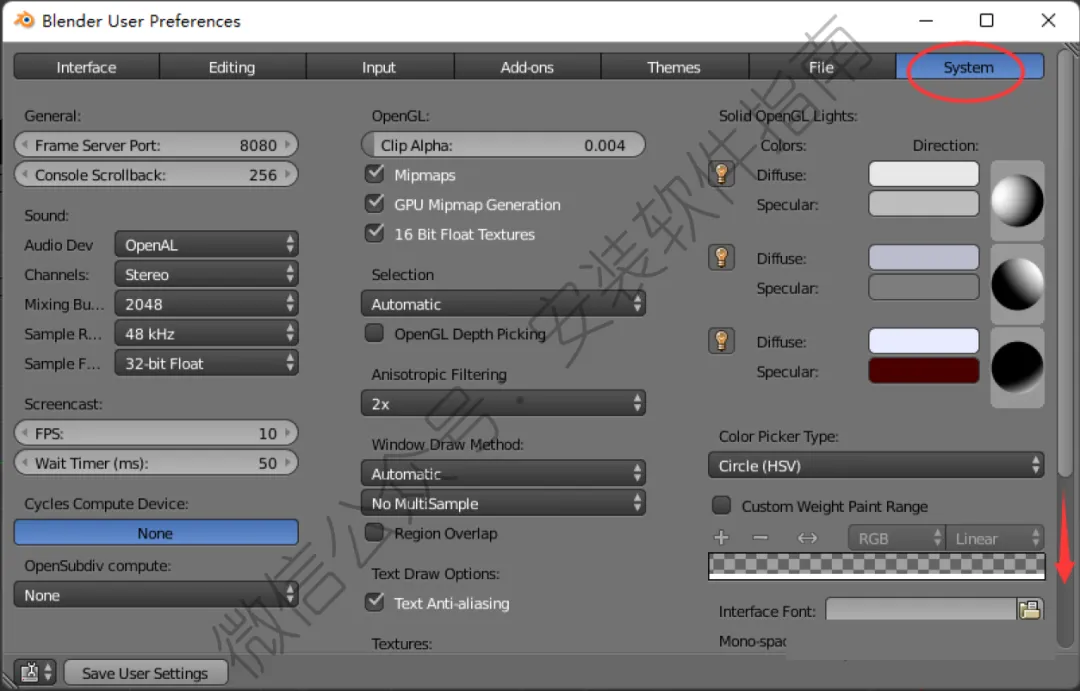This screenshot has height=691, width=1080.
Task: Pick the second light Specular color swatch
Action: [923, 287]
